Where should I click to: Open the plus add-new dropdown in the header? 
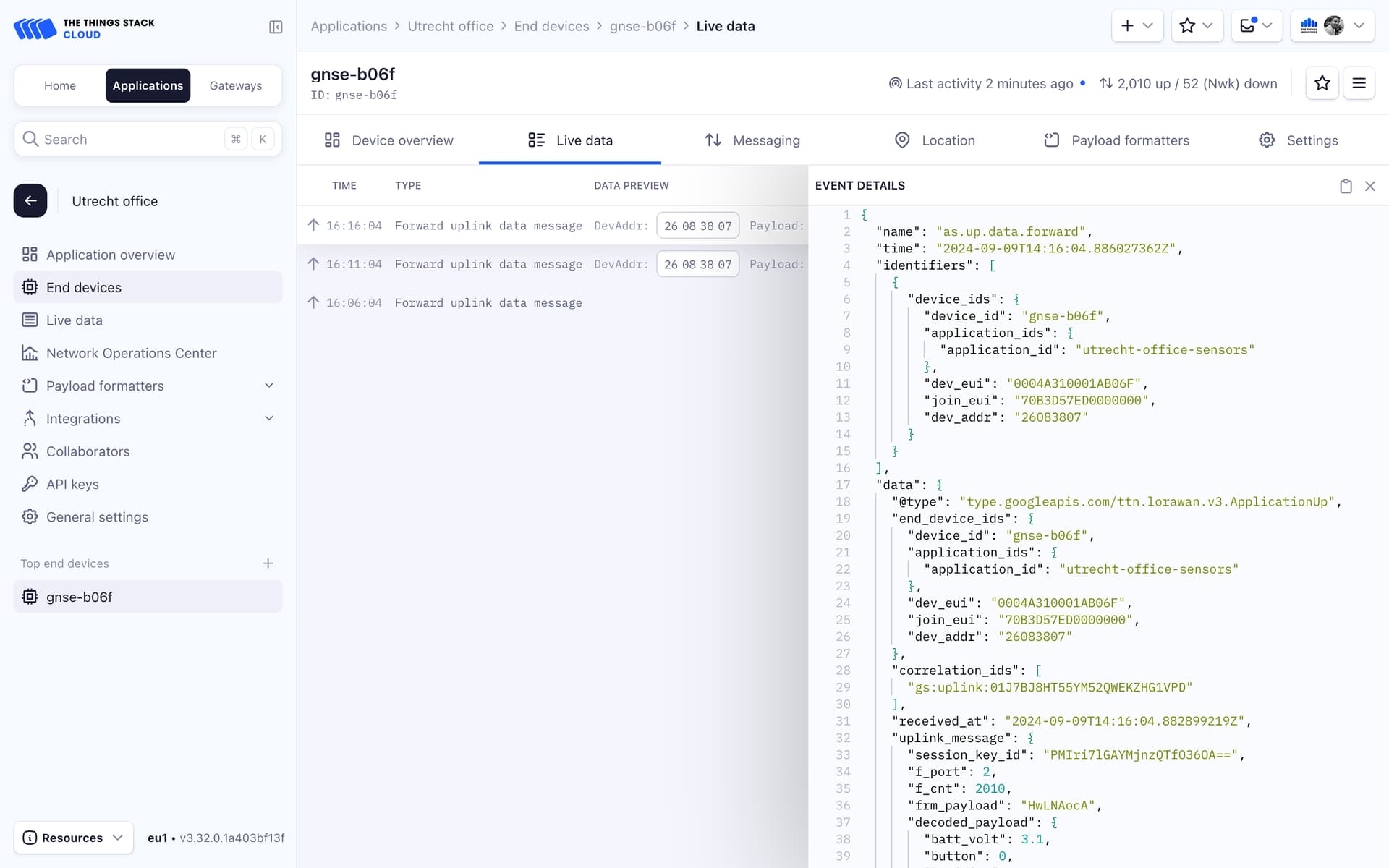point(1137,26)
